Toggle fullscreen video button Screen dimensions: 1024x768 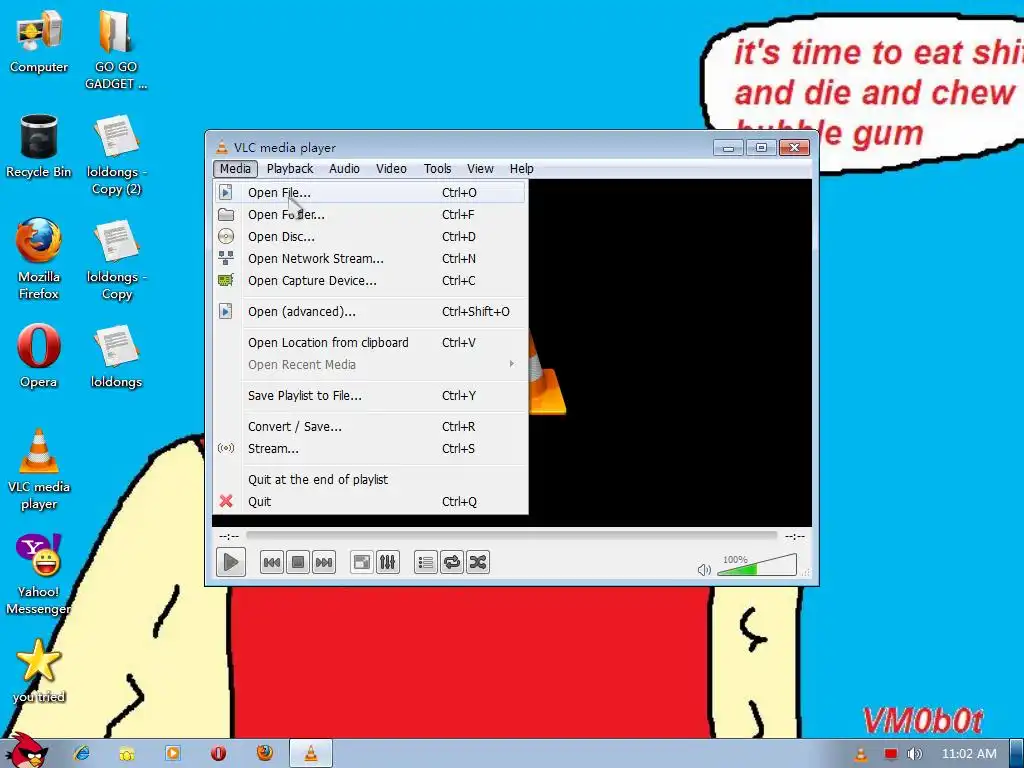(x=361, y=562)
